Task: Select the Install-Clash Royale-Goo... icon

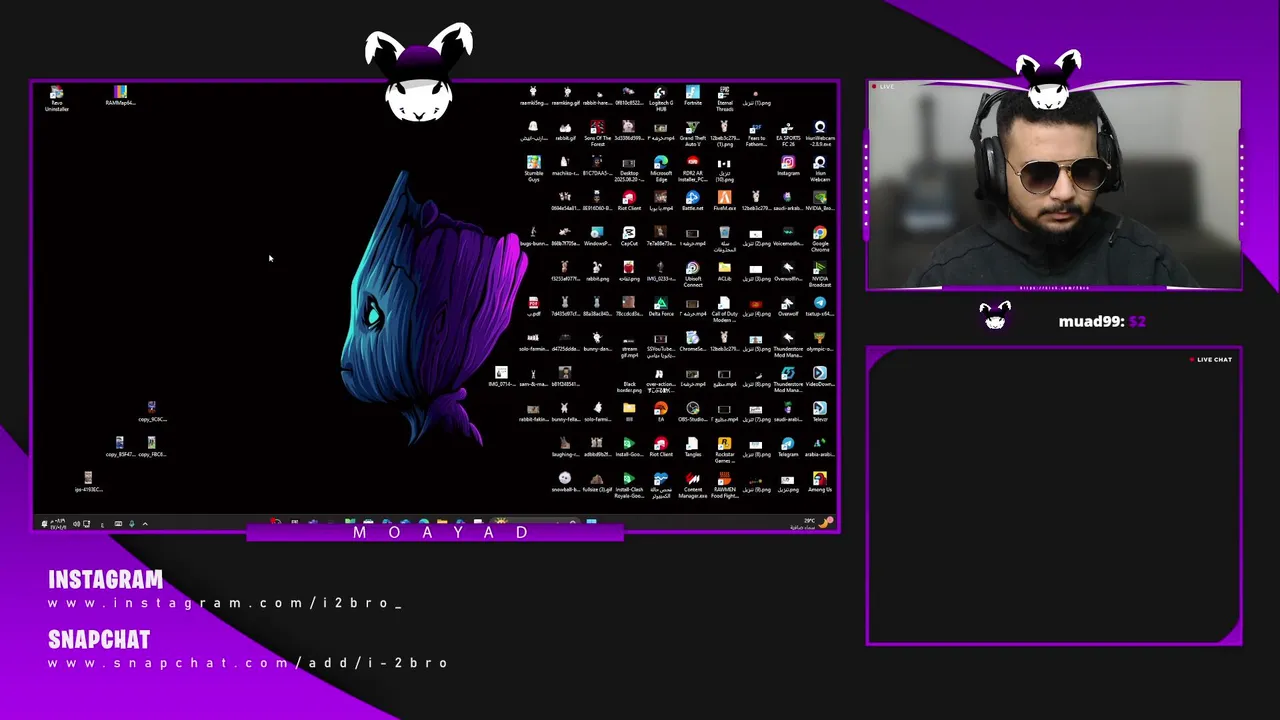Action: point(629,484)
